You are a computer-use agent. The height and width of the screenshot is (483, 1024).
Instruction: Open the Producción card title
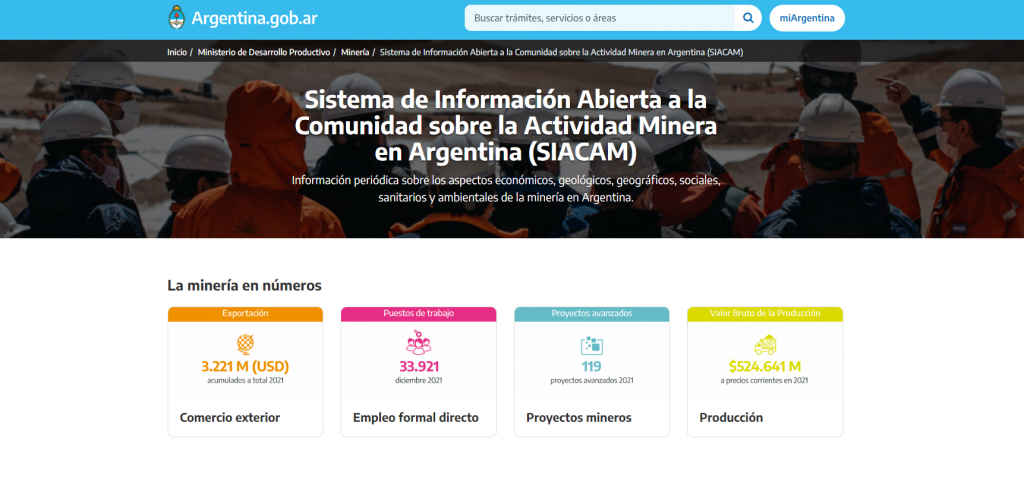click(x=731, y=418)
